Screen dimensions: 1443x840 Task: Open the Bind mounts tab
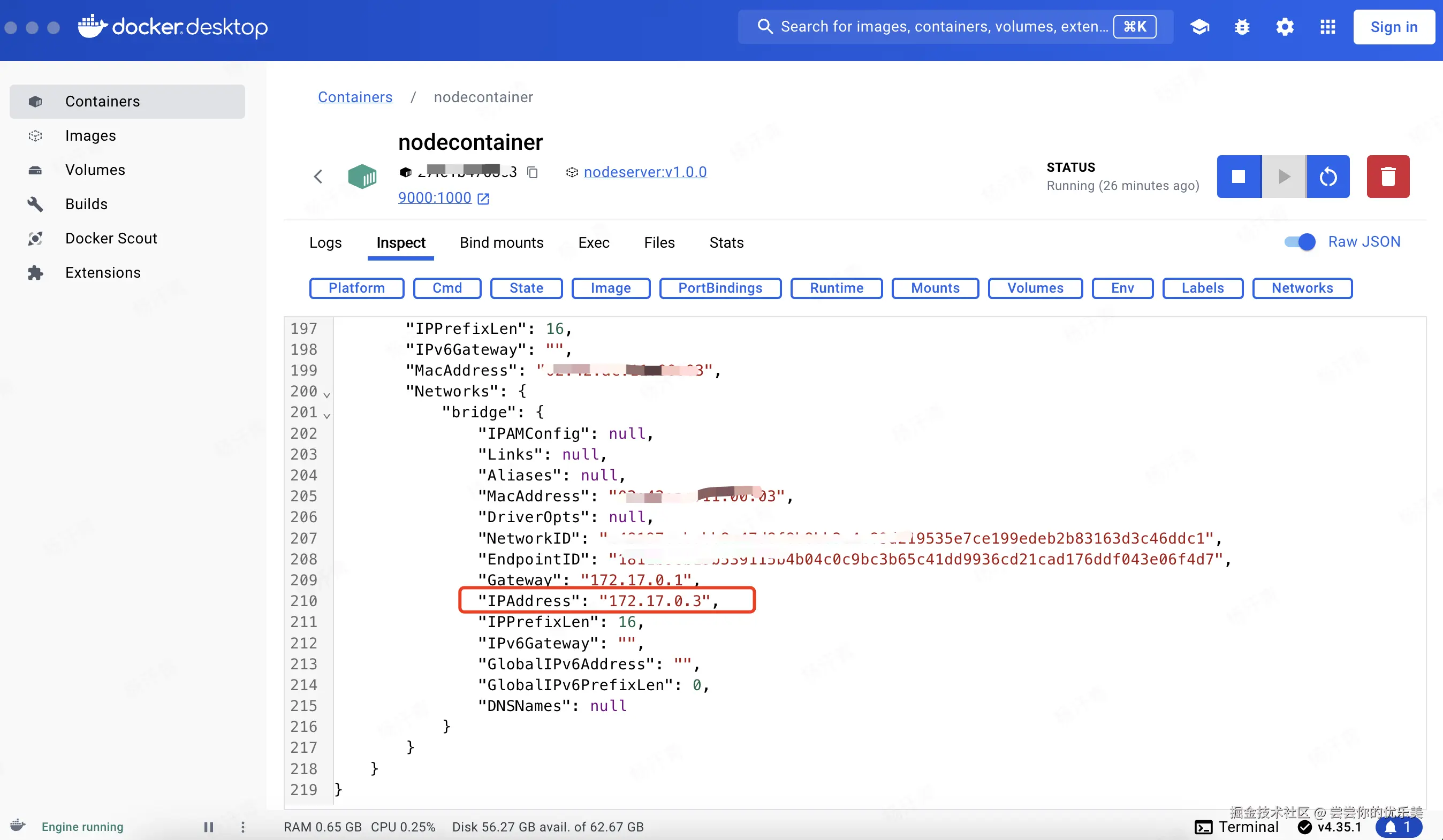click(x=501, y=242)
